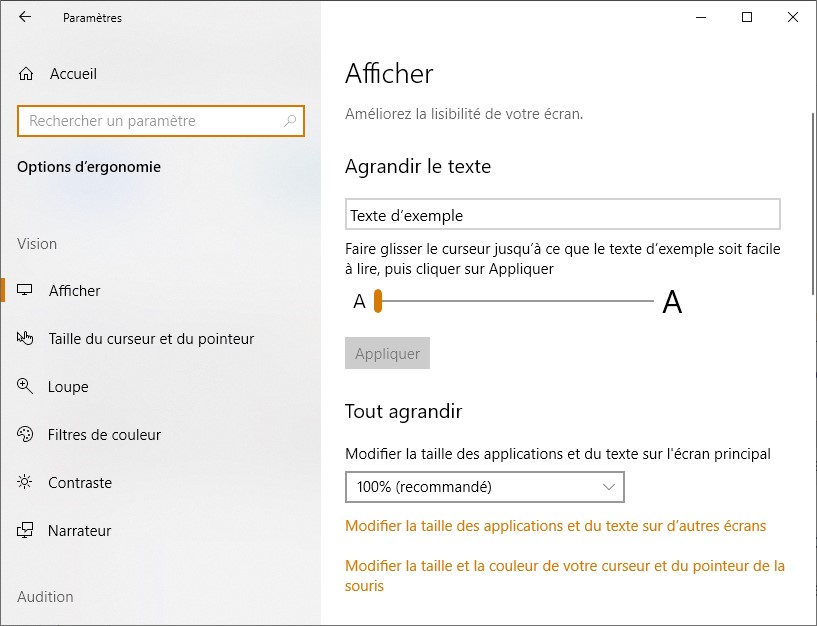Open the Narrateur settings page
This screenshot has width=817, height=626.
click(79, 531)
